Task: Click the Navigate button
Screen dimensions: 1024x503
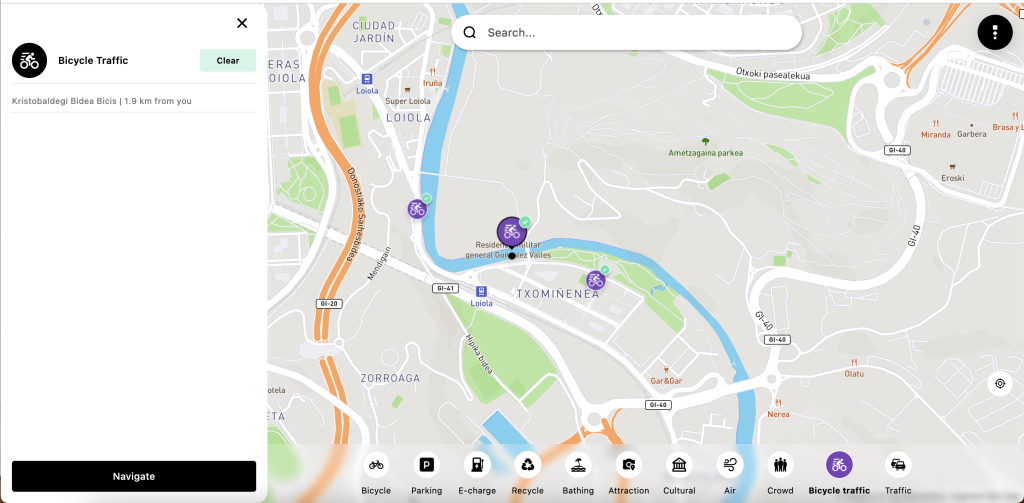Action: [x=134, y=476]
